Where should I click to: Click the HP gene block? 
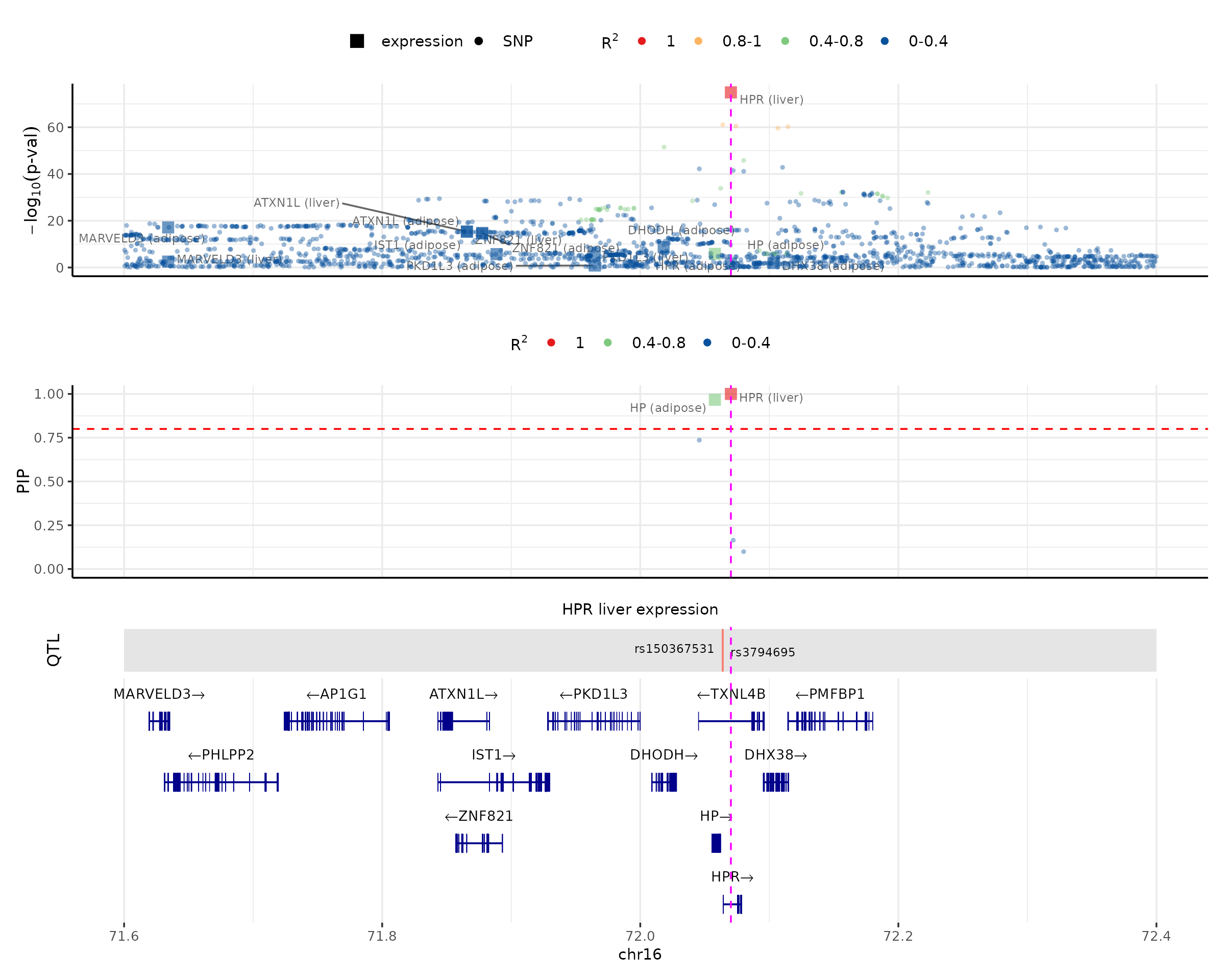click(x=716, y=843)
